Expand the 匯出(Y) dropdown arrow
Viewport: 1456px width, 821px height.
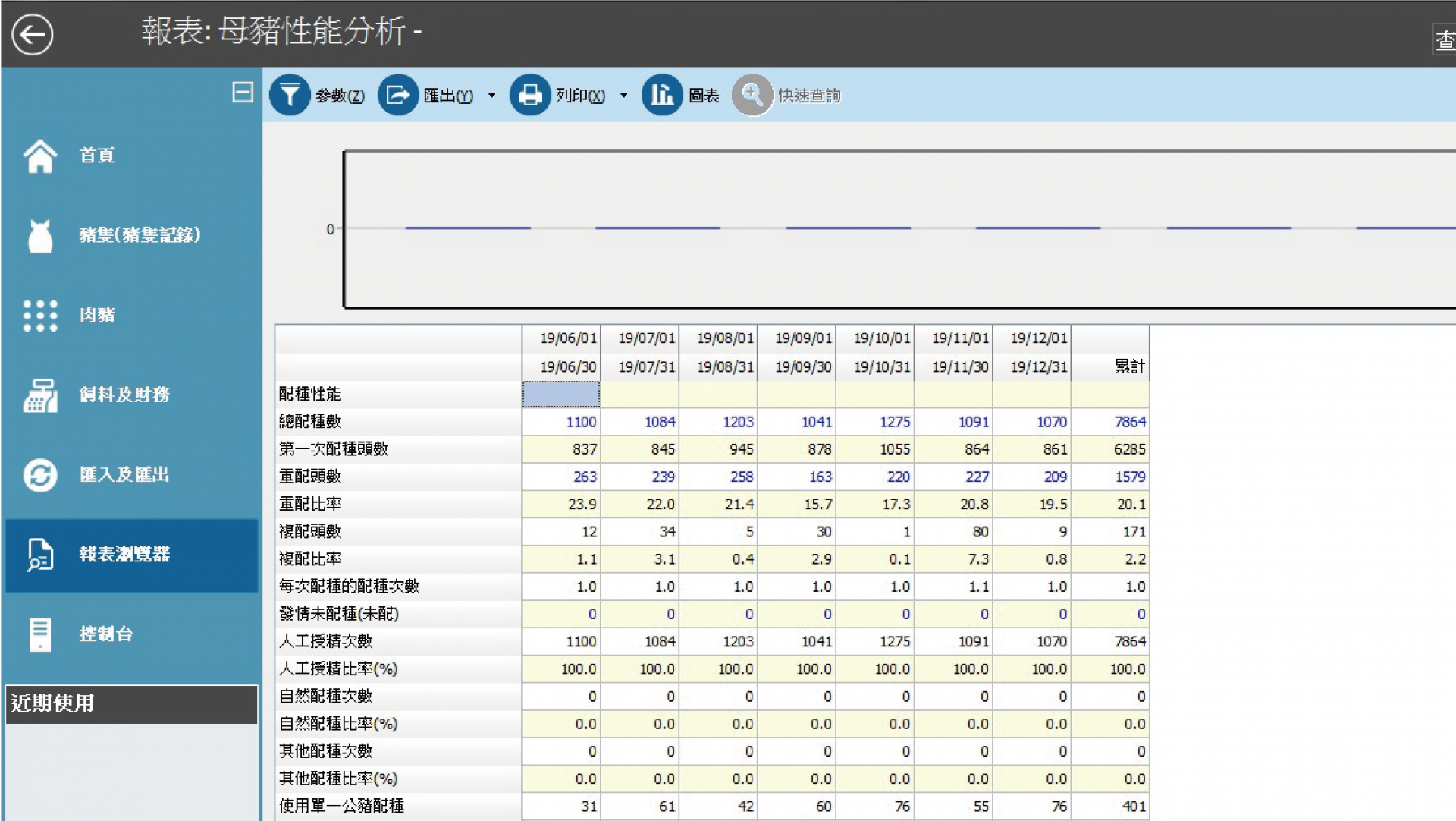[x=491, y=96]
